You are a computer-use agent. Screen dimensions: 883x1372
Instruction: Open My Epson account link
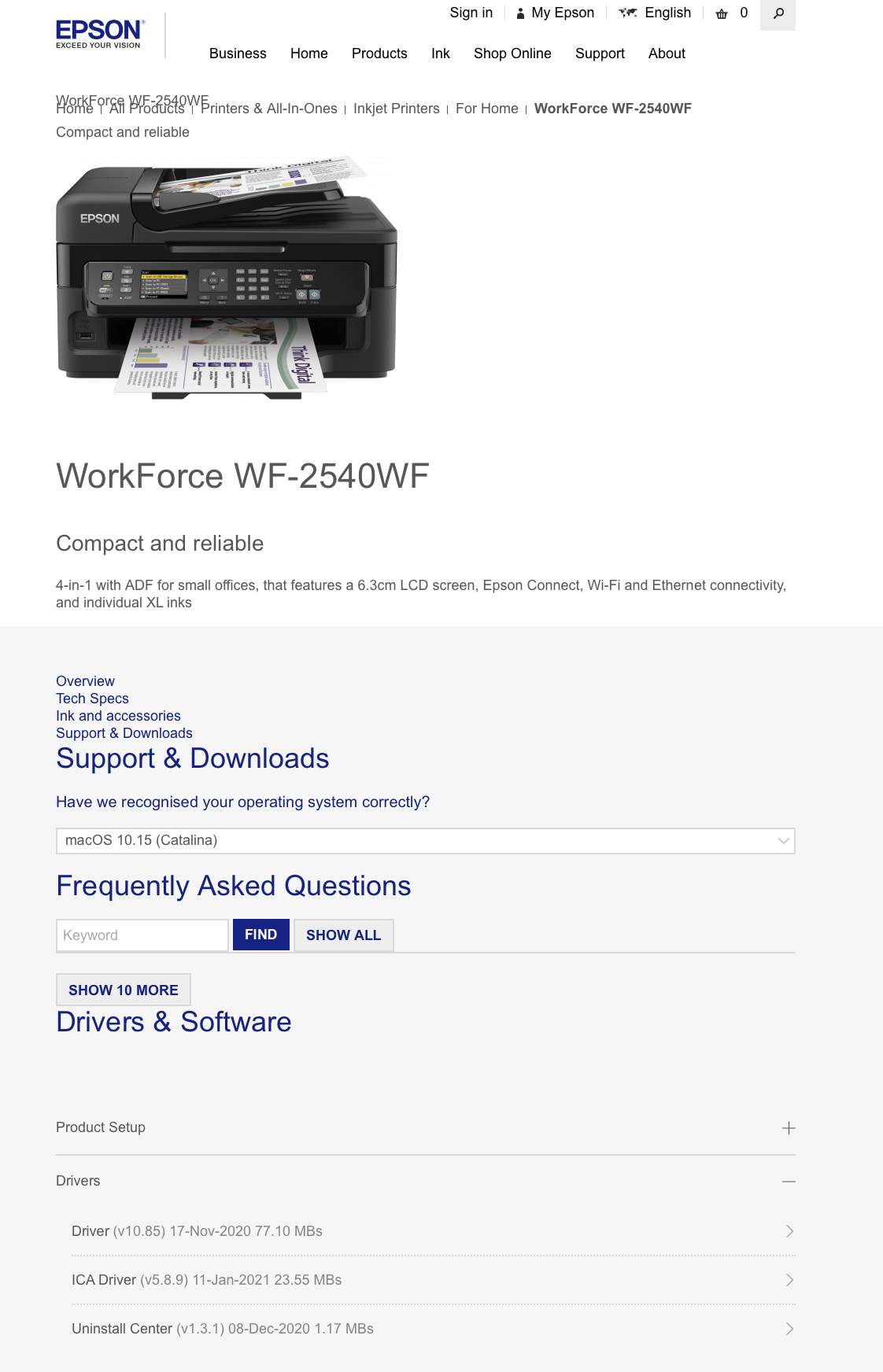(563, 13)
